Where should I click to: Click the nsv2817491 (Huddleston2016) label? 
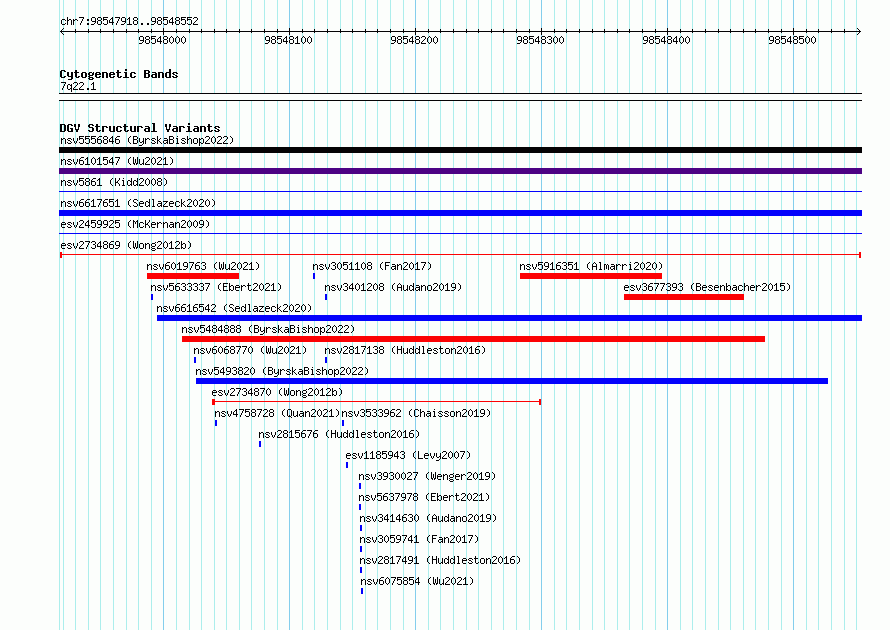[440, 560]
